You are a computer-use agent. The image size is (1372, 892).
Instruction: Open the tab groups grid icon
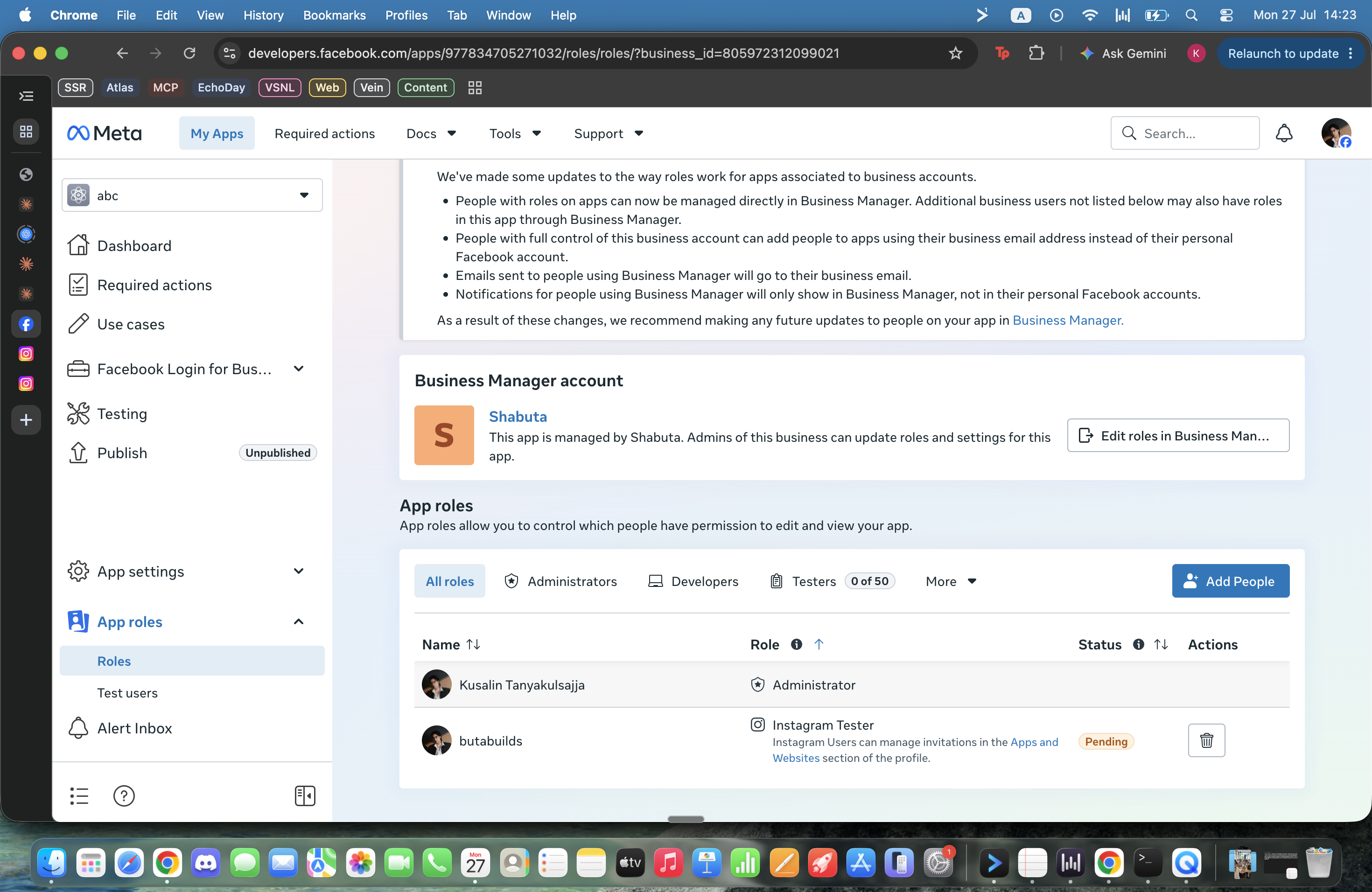click(475, 88)
